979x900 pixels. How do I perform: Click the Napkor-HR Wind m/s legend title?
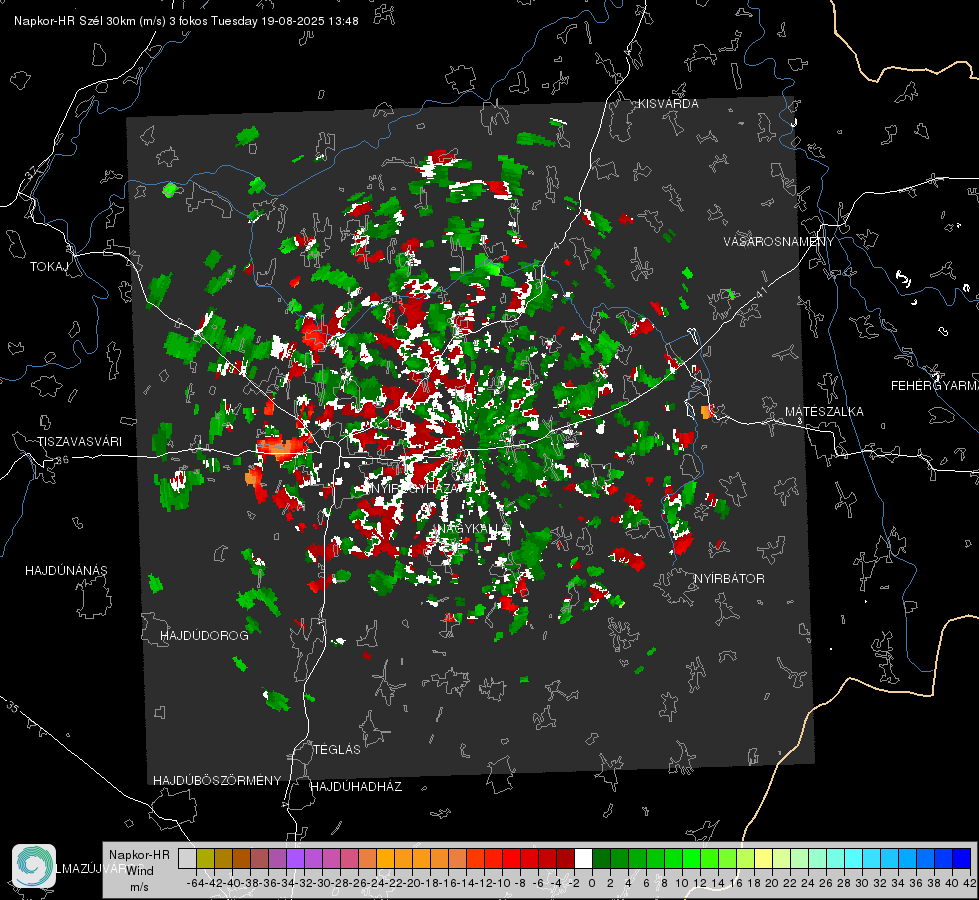(139, 871)
